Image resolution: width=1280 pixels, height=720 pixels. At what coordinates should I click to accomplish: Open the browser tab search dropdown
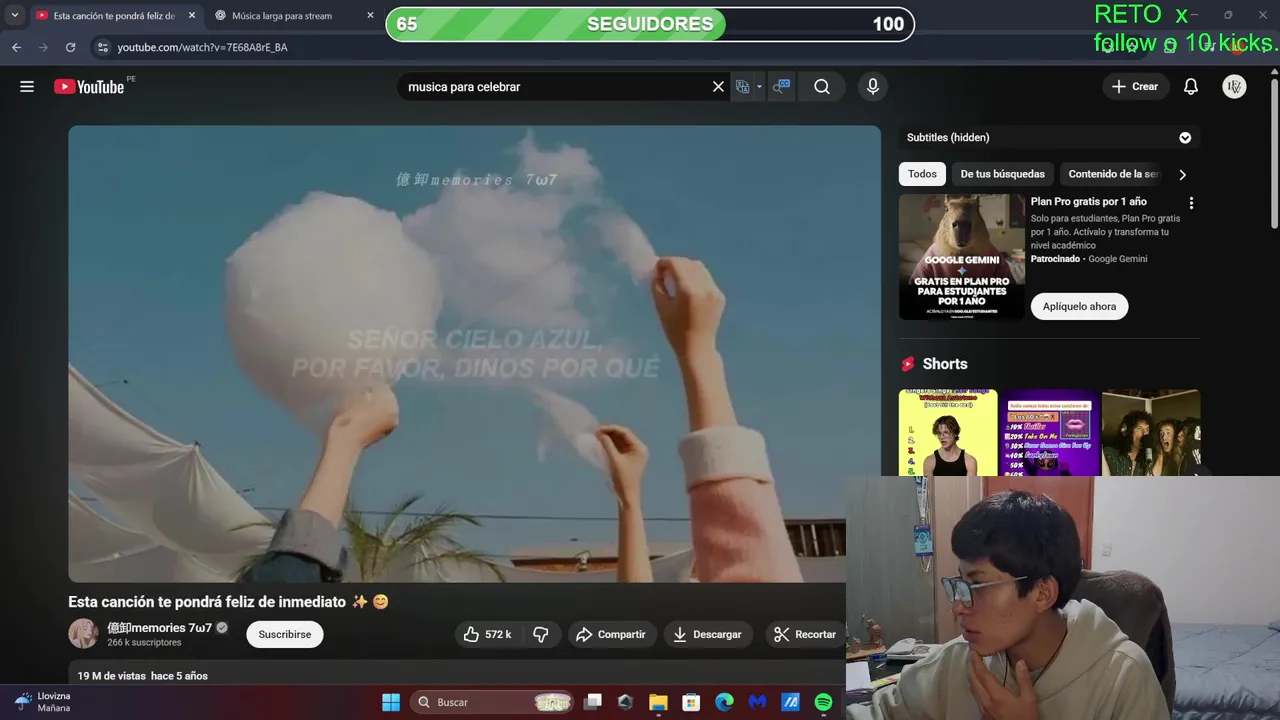pyautogui.click(x=14, y=16)
